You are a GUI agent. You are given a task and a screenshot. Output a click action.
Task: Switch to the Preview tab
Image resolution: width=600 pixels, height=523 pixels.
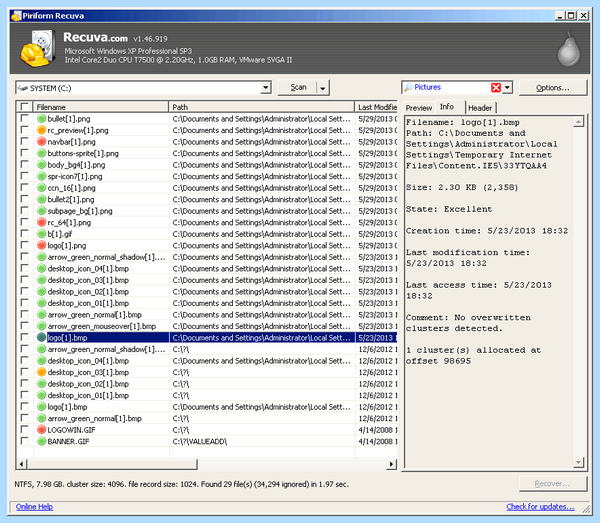[x=419, y=108]
